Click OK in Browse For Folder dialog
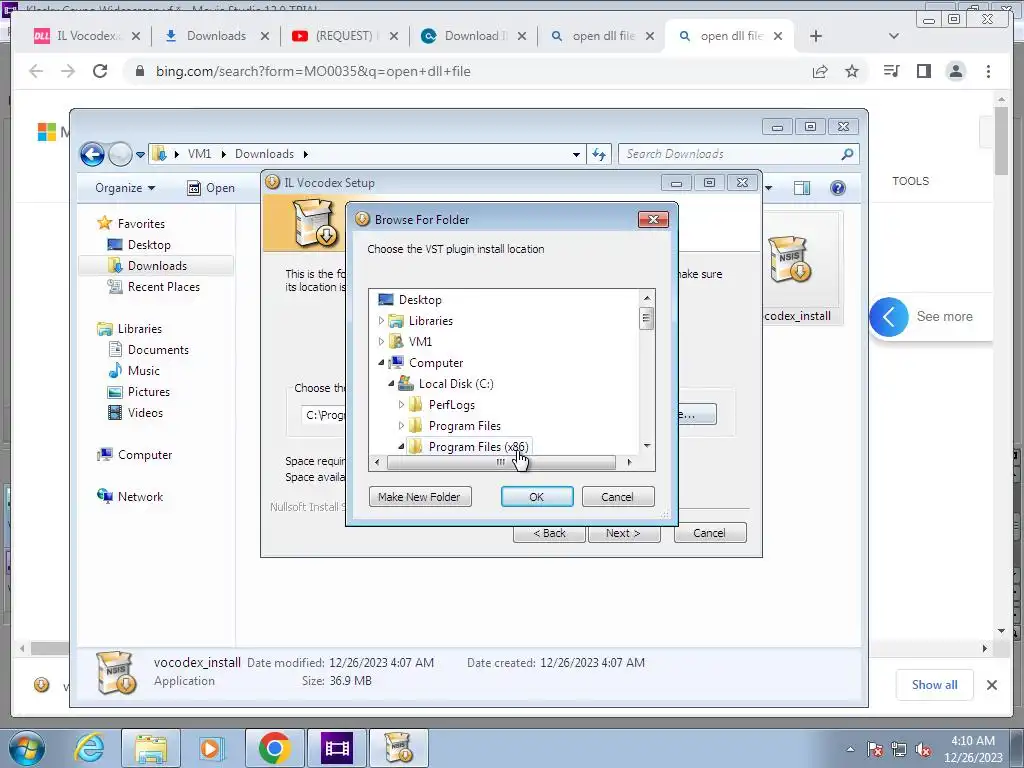 537,496
